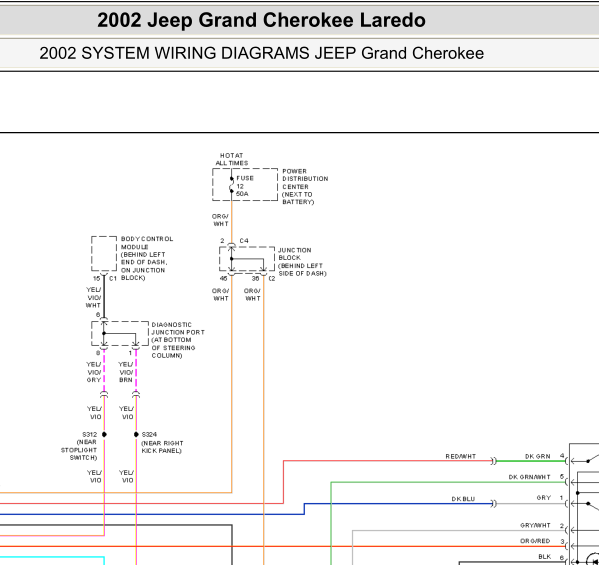Click the "ORG/WHT" label under junction block pin 36

click(x=253, y=295)
